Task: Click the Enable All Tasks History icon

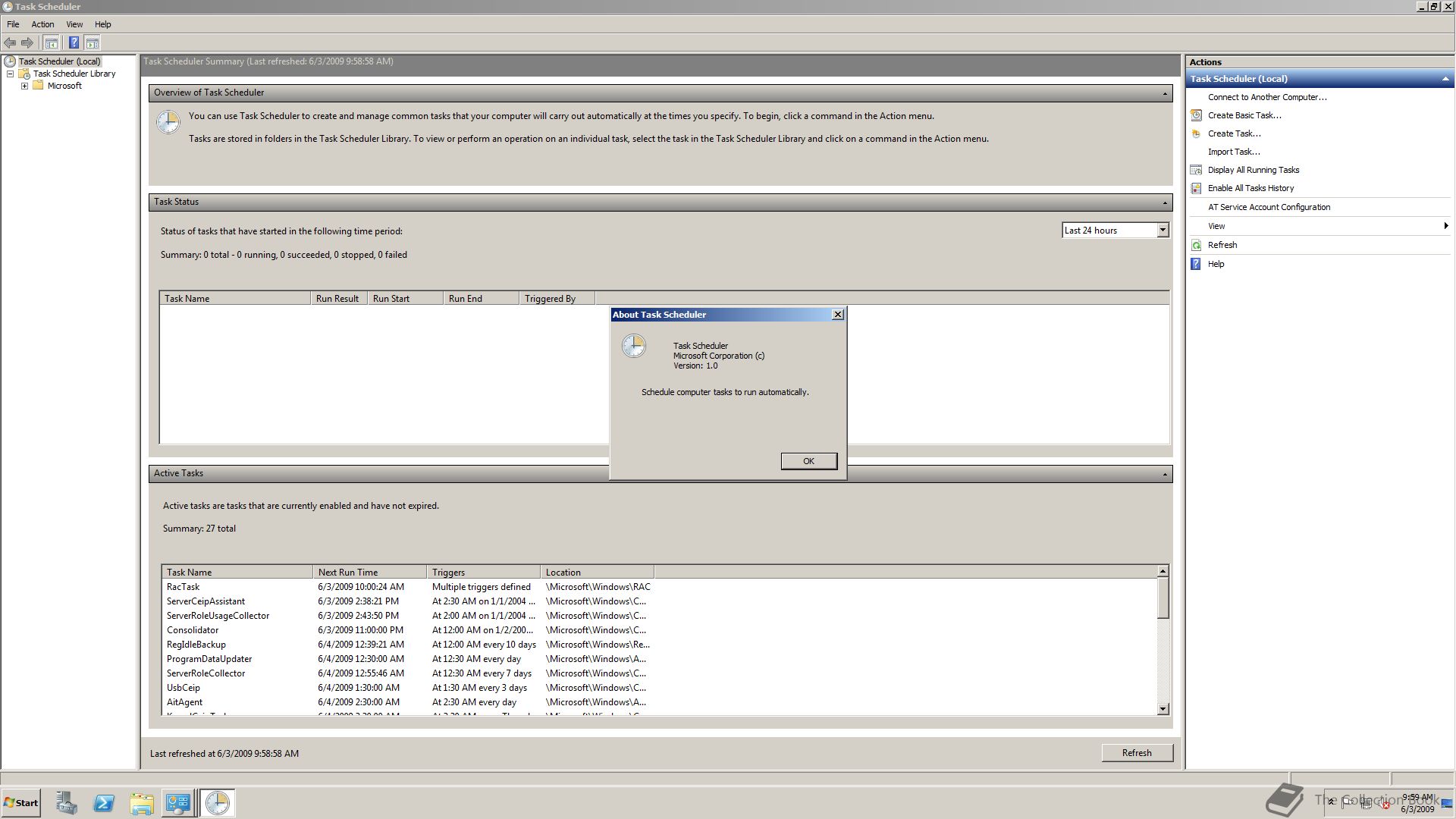Action: (x=1197, y=188)
